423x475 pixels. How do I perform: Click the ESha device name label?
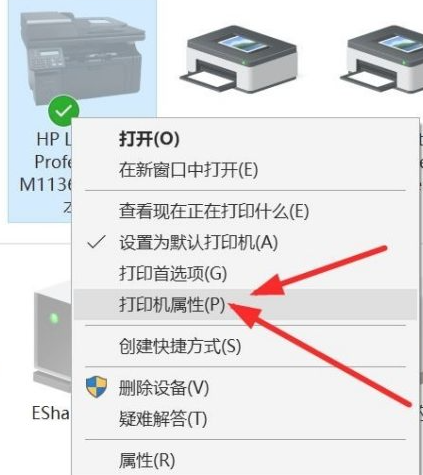(x=51, y=413)
